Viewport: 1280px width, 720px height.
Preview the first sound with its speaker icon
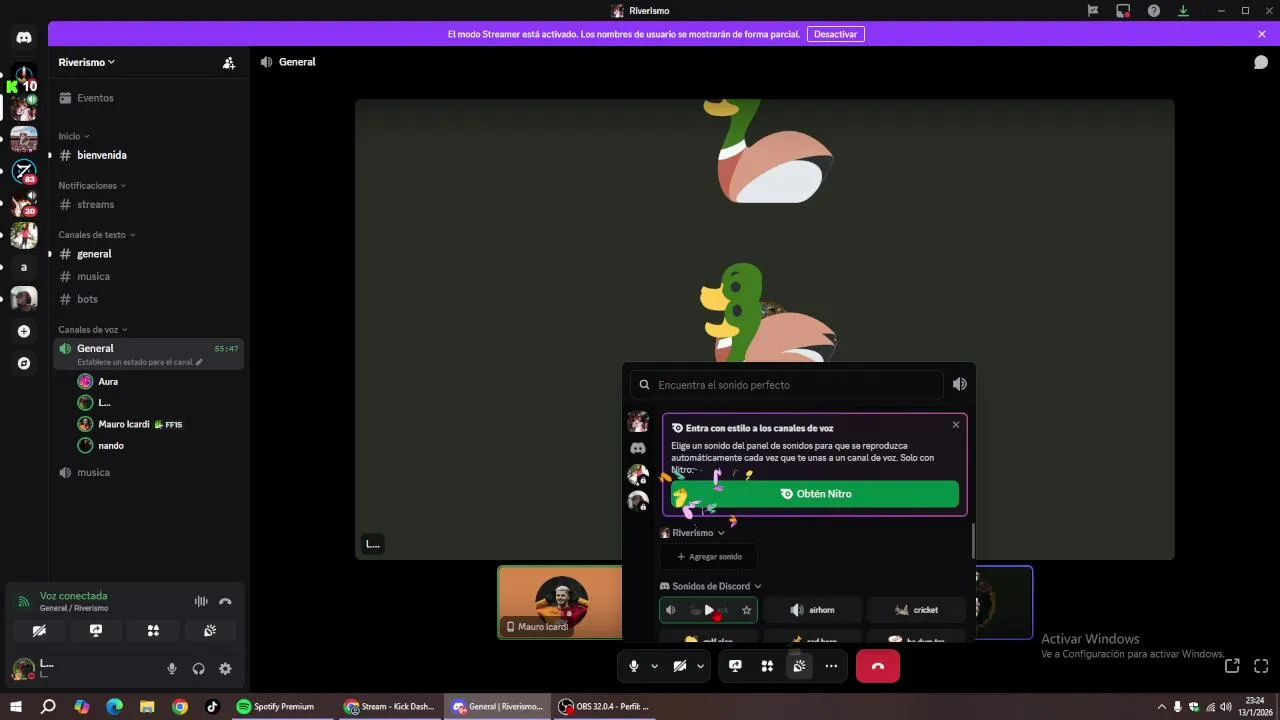pos(671,610)
